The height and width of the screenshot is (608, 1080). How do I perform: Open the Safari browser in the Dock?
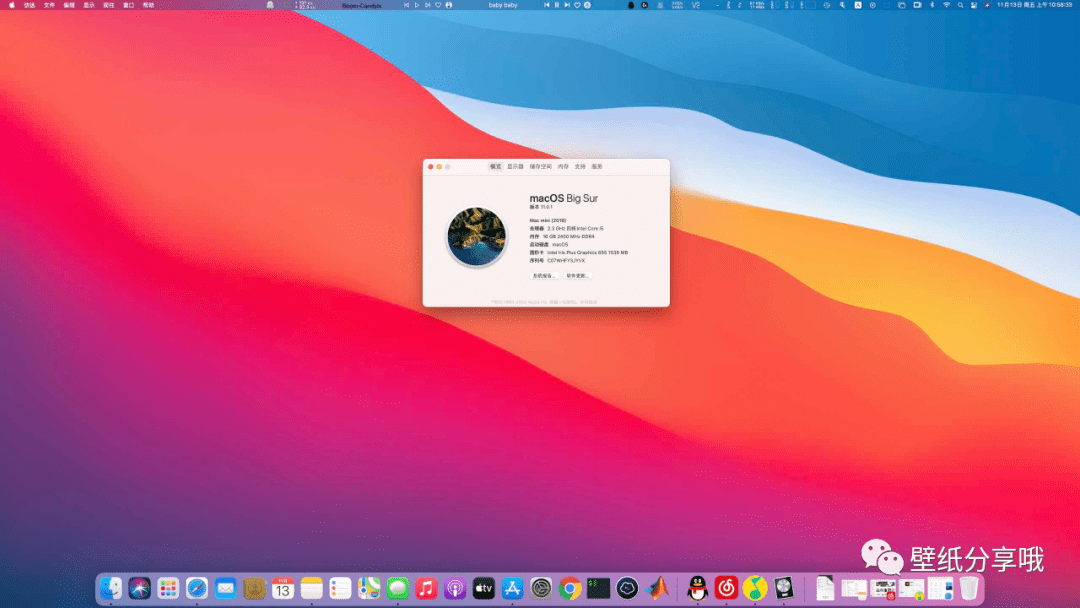197,588
